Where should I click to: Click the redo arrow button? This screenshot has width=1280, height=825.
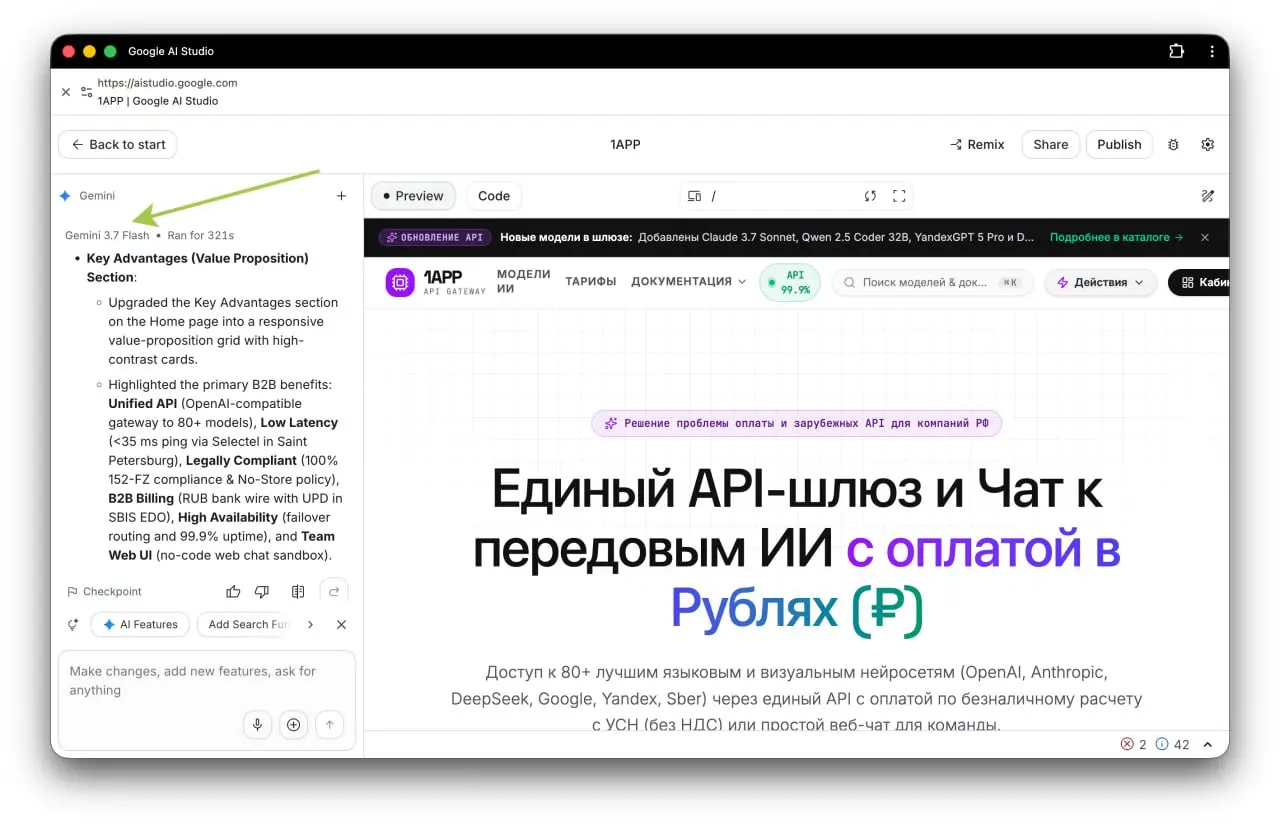[334, 591]
